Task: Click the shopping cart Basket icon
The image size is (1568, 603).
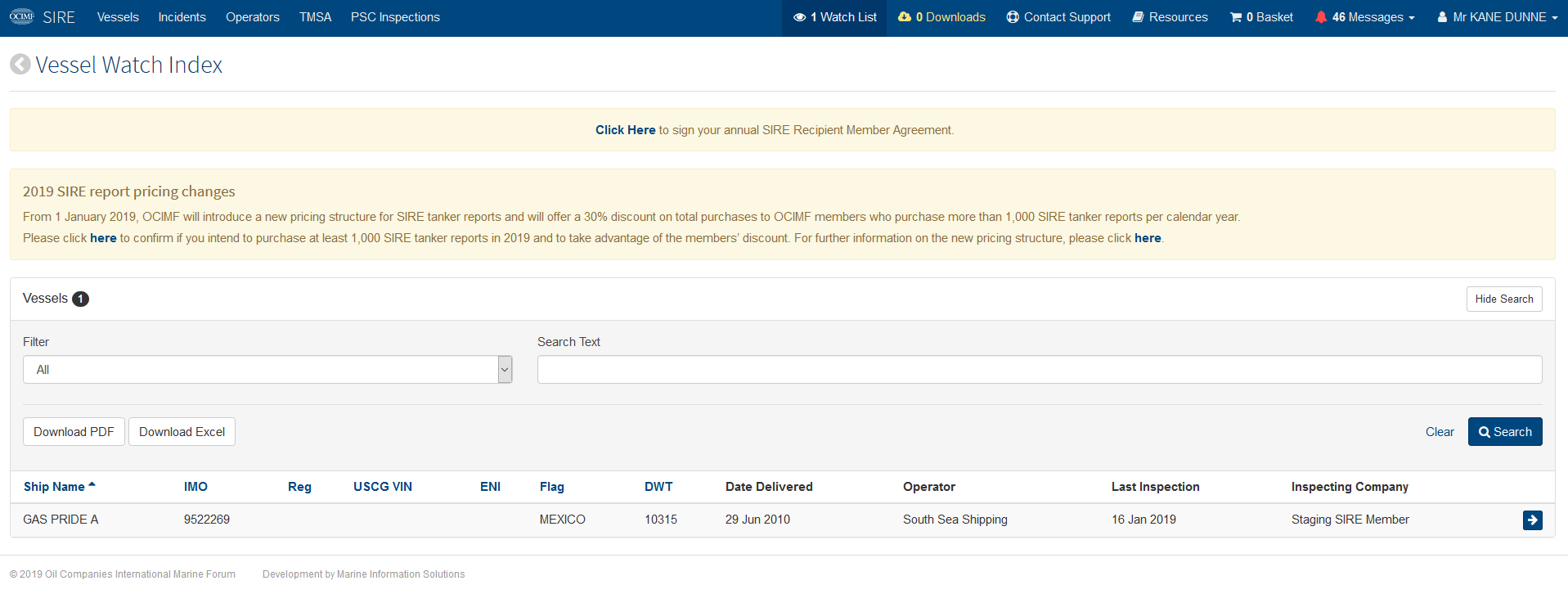Action: [1236, 17]
